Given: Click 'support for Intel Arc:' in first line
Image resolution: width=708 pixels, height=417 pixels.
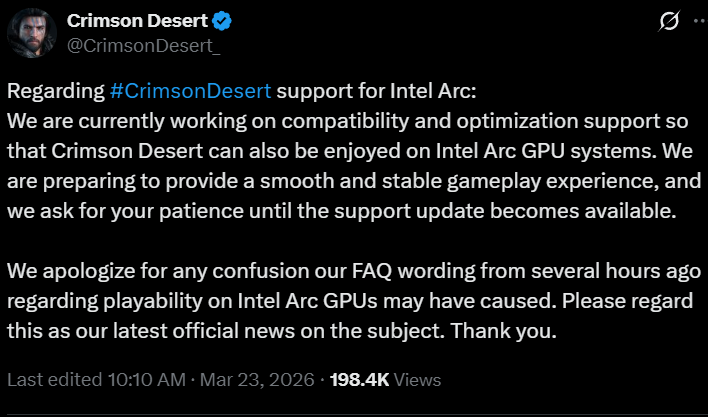Looking at the screenshot, I should click(x=376, y=92).
